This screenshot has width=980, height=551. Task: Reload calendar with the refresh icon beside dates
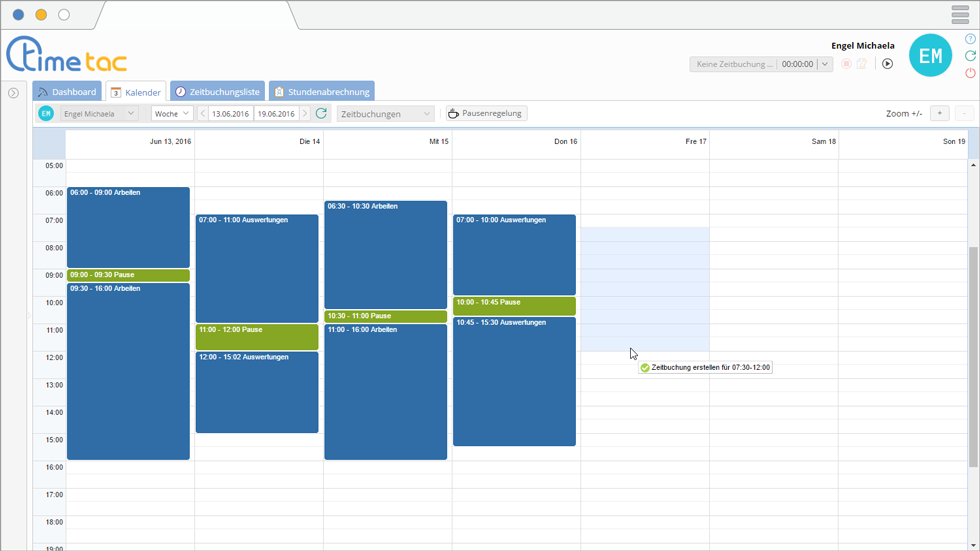click(321, 114)
